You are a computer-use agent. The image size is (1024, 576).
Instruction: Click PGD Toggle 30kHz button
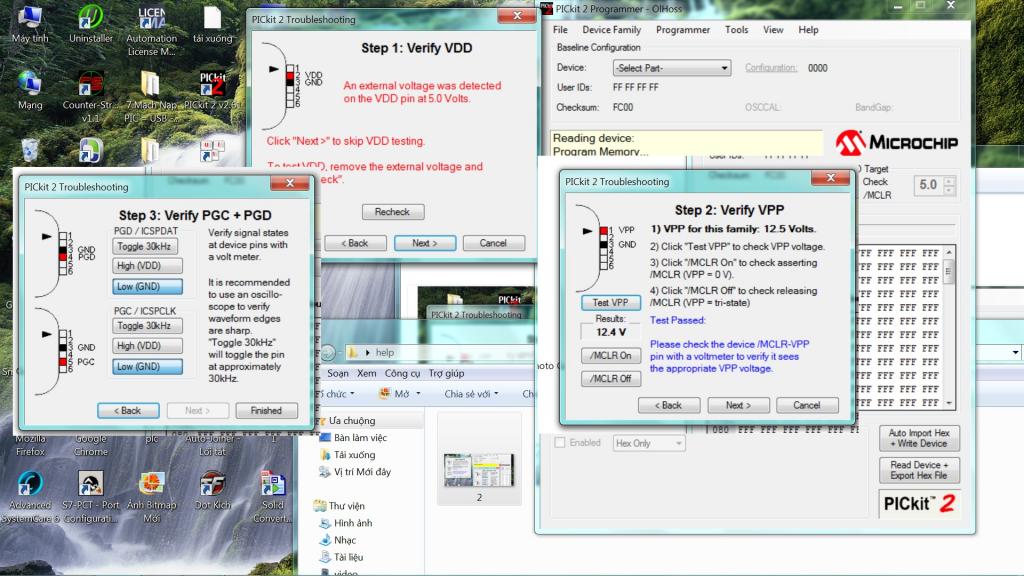[x=146, y=246]
